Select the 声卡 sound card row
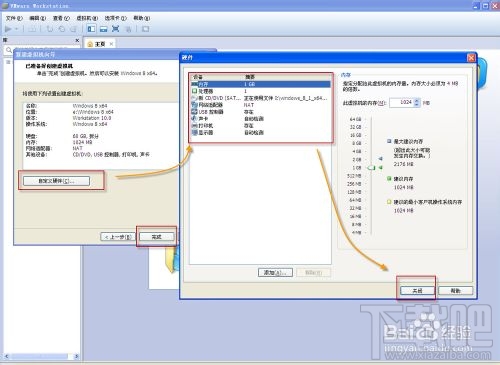This screenshot has height=365, width=500. [261, 119]
